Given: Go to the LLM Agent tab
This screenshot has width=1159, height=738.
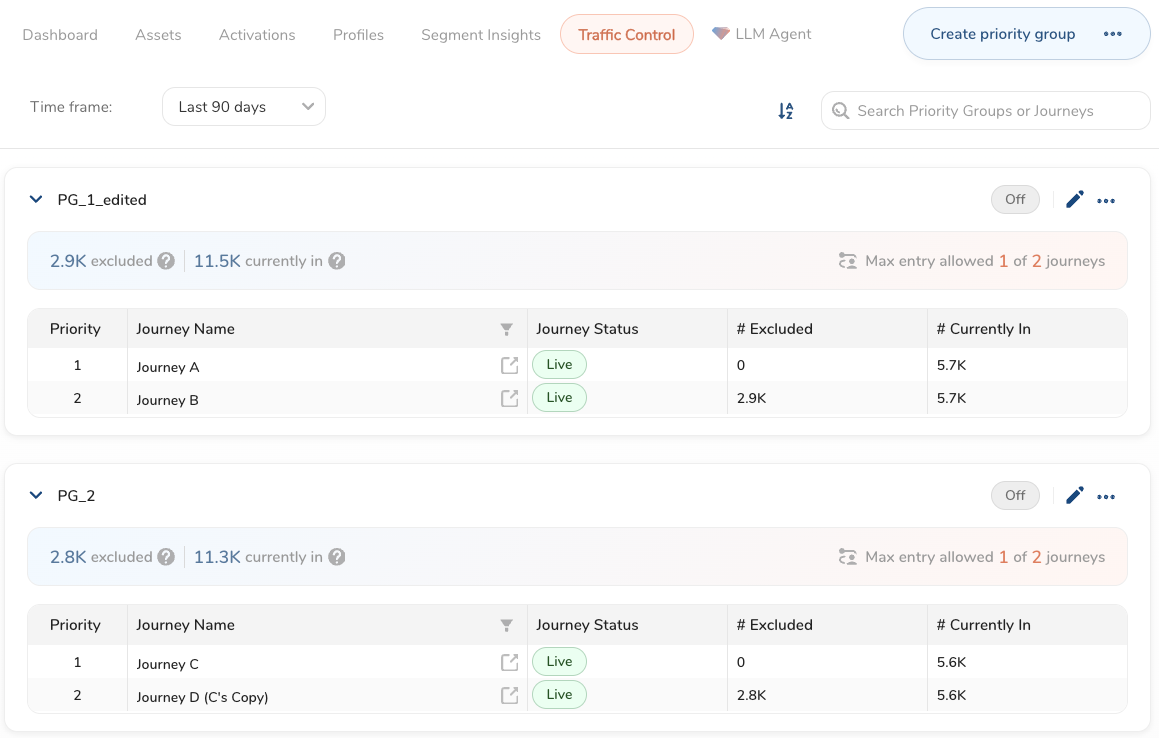Looking at the screenshot, I should tap(762, 34).
